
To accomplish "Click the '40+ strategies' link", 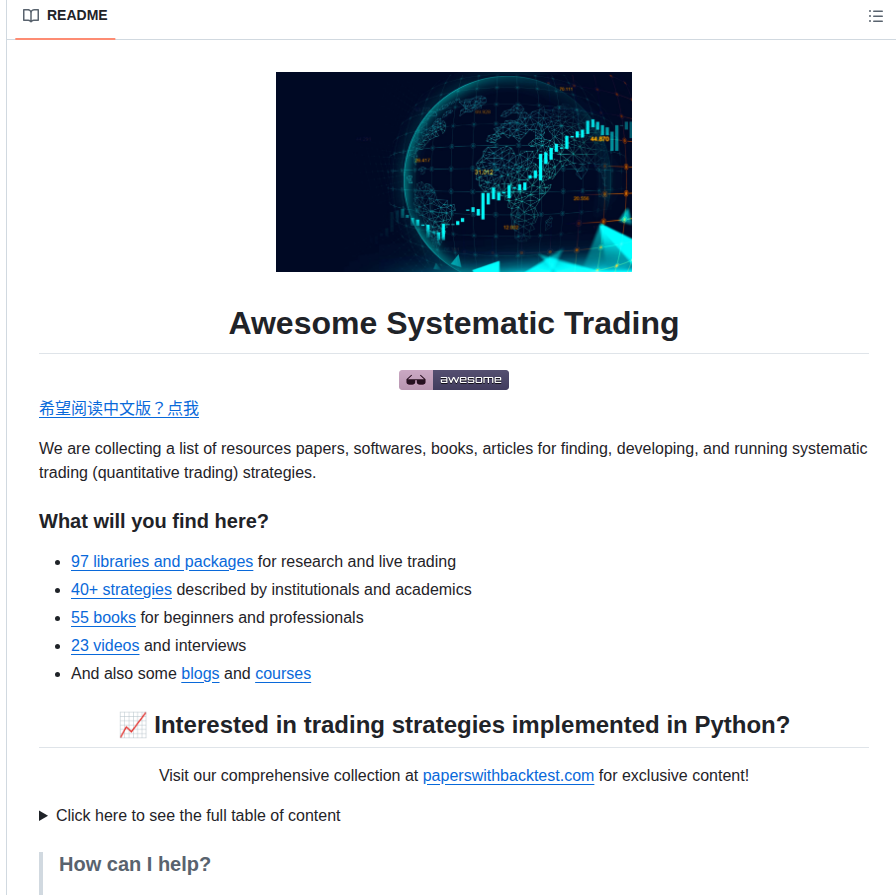I will pos(121,589).
